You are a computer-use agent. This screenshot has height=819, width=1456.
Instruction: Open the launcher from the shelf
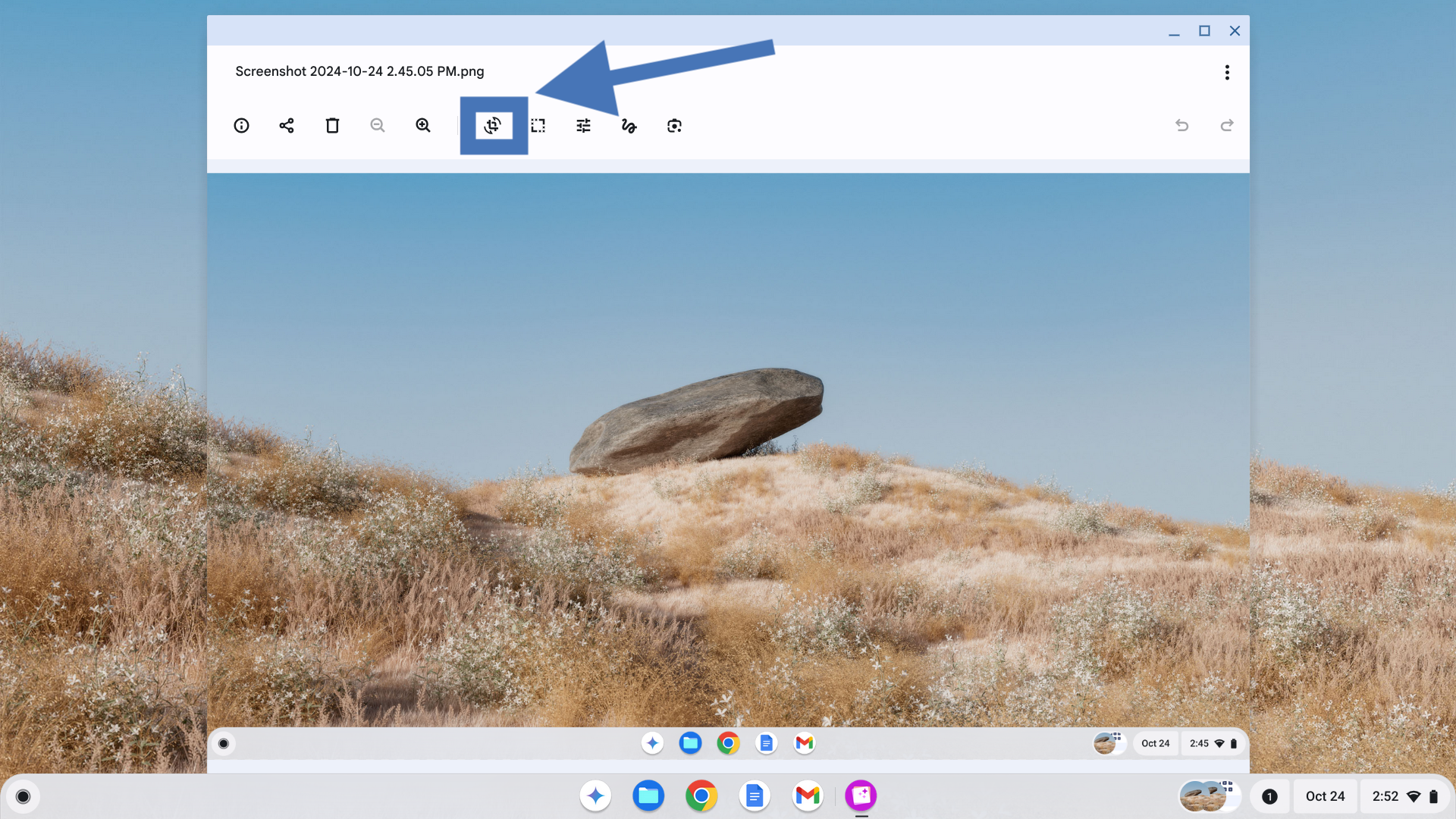[x=24, y=796]
